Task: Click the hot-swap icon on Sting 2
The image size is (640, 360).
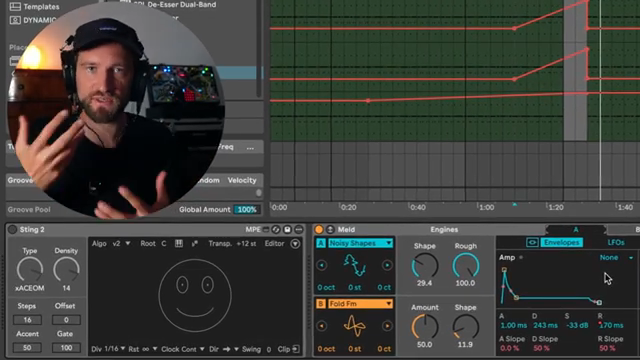Action: tap(276, 229)
